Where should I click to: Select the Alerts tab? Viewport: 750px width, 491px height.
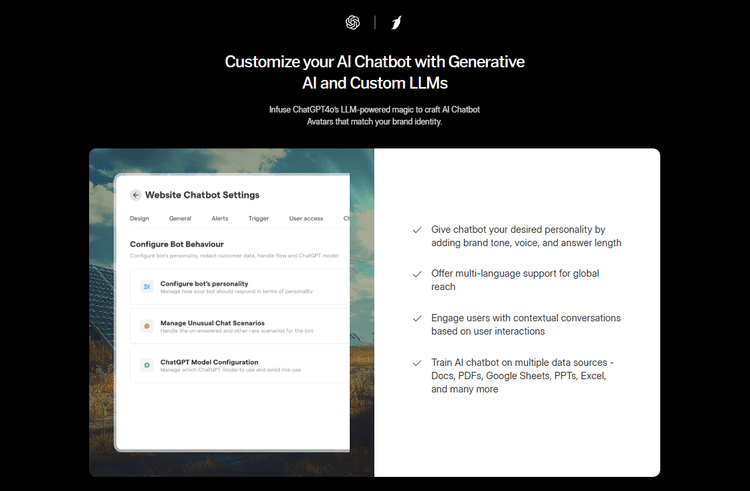click(x=220, y=218)
